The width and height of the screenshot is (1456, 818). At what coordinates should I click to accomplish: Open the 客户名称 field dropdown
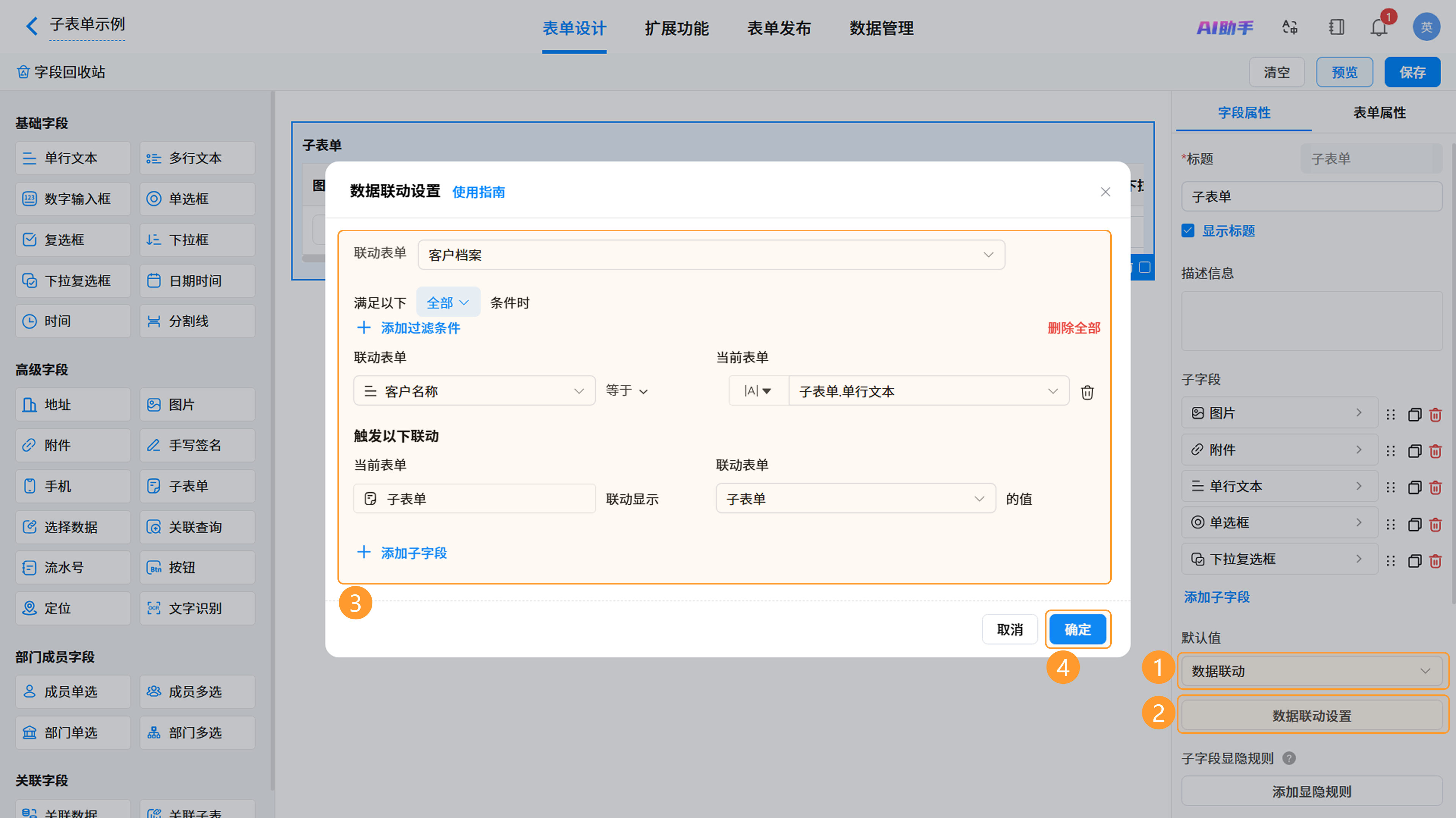pyautogui.click(x=474, y=391)
